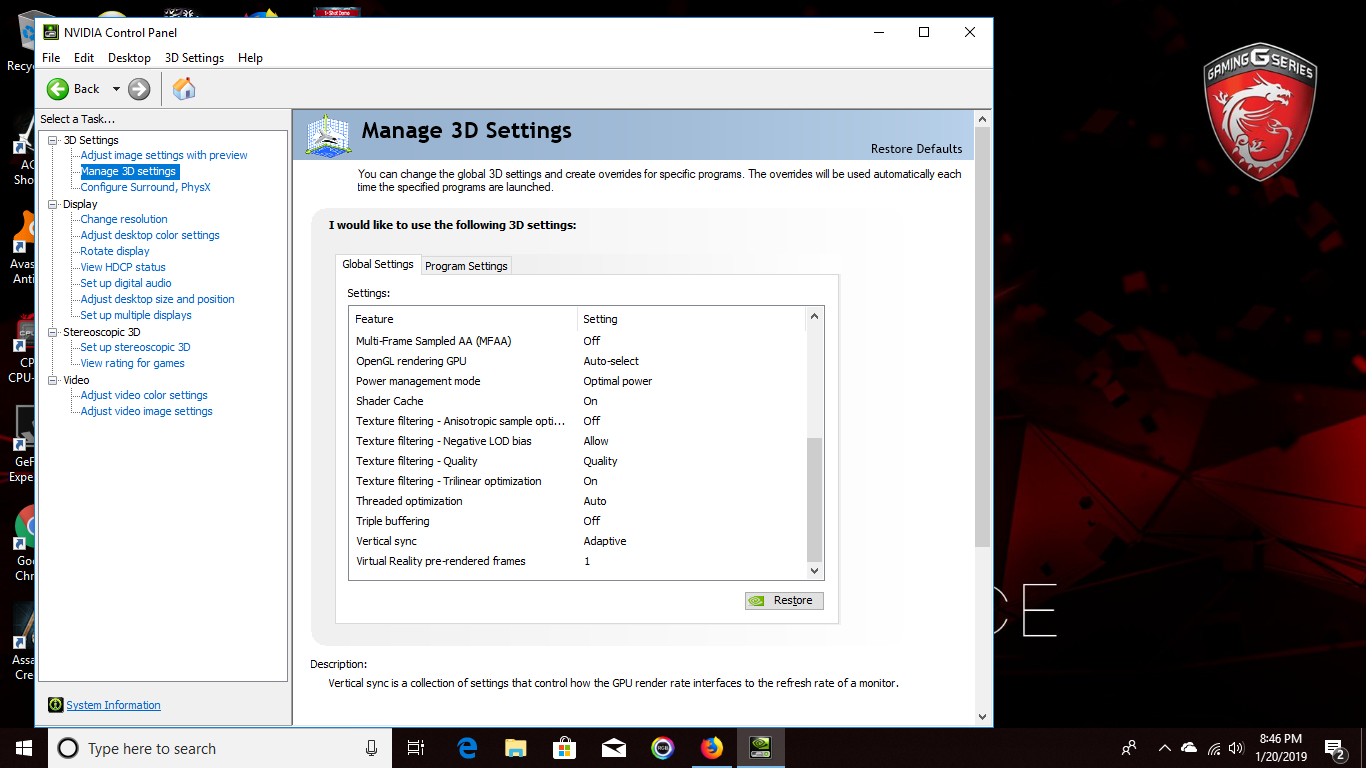The width and height of the screenshot is (1366, 768).
Task: Click the settings list scroll-down arrow
Action: [814, 570]
